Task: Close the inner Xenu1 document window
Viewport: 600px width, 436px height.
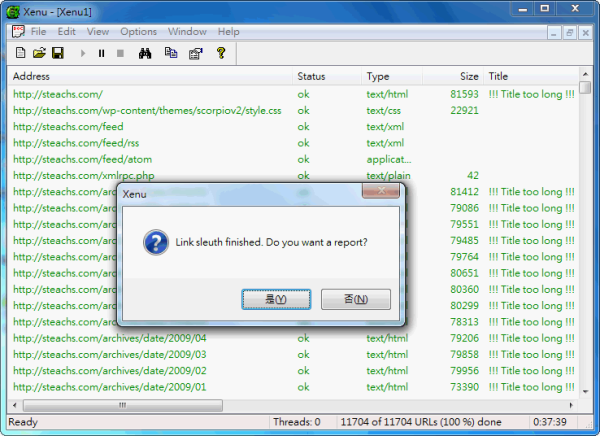Action: pyautogui.click(x=585, y=33)
